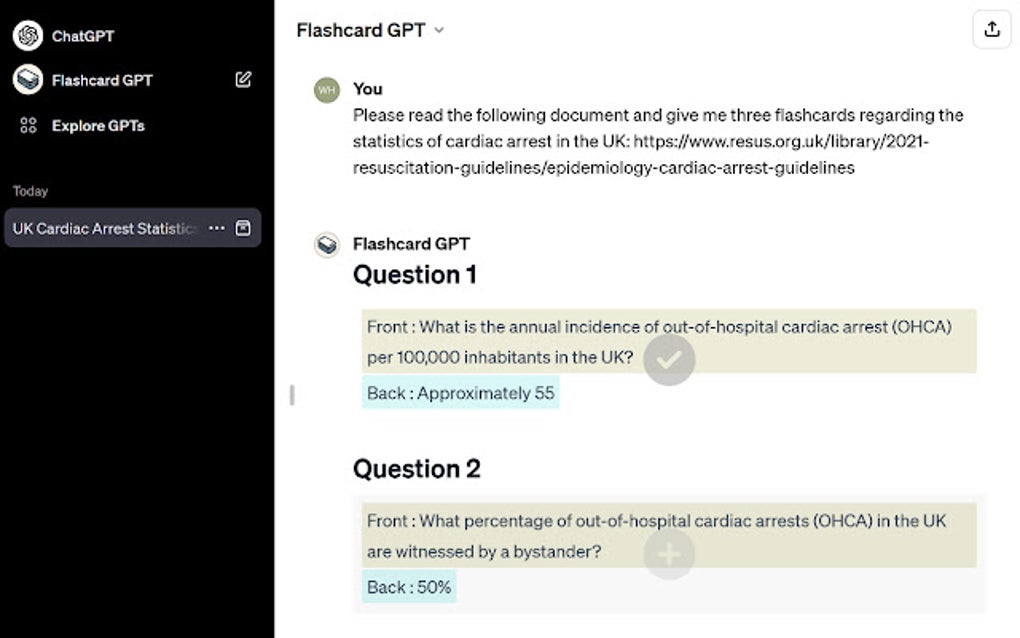Open the UK Cardiac Arrest Statistics conversation

(x=104, y=228)
